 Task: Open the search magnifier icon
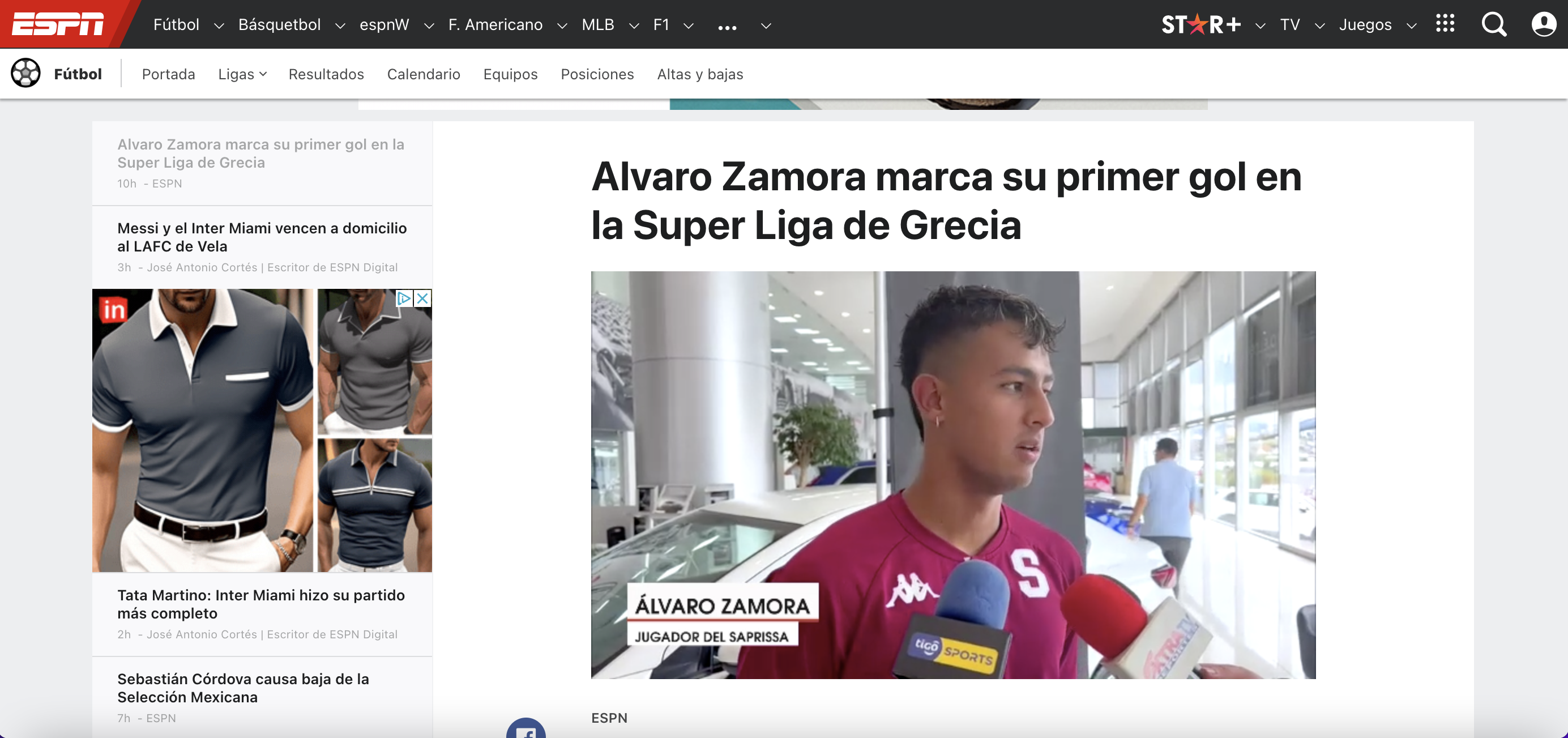point(1493,24)
